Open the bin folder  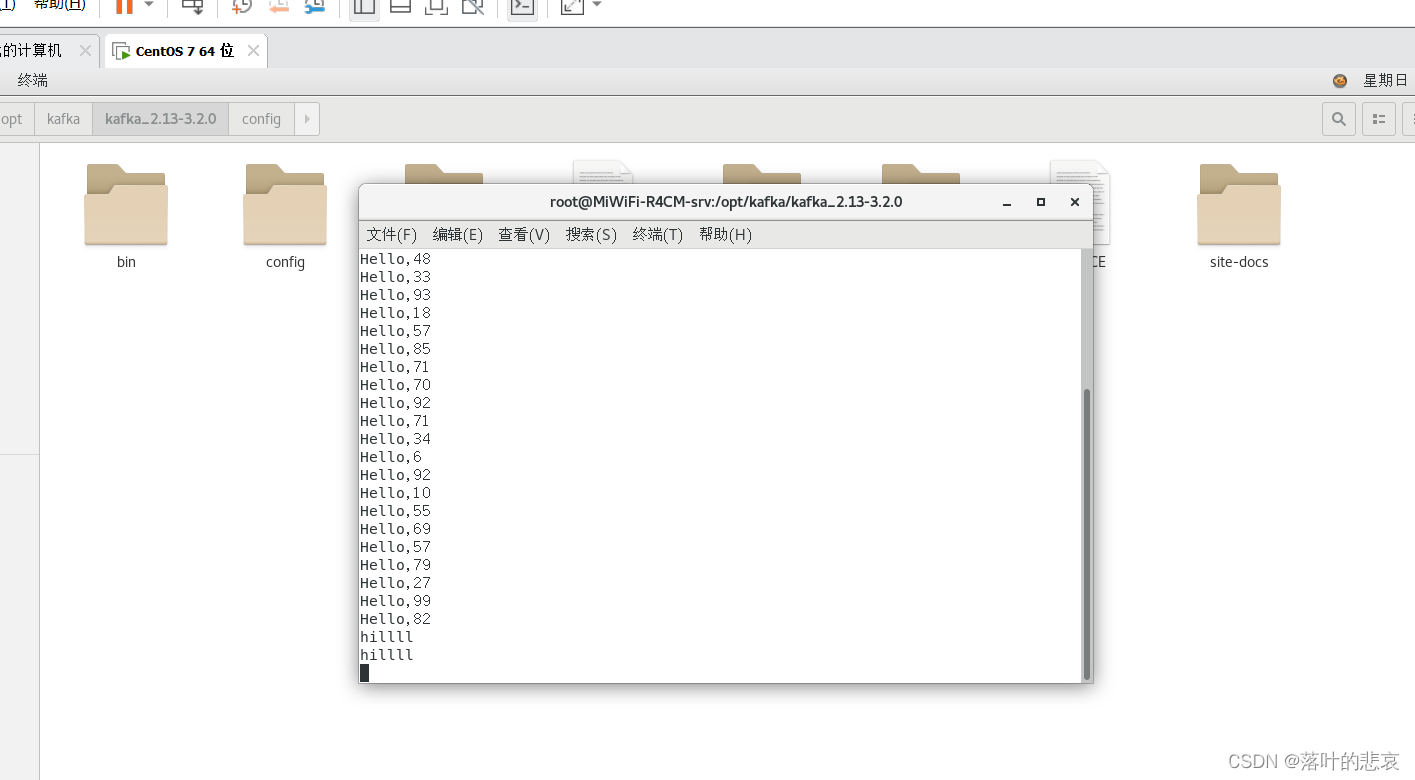point(126,205)
